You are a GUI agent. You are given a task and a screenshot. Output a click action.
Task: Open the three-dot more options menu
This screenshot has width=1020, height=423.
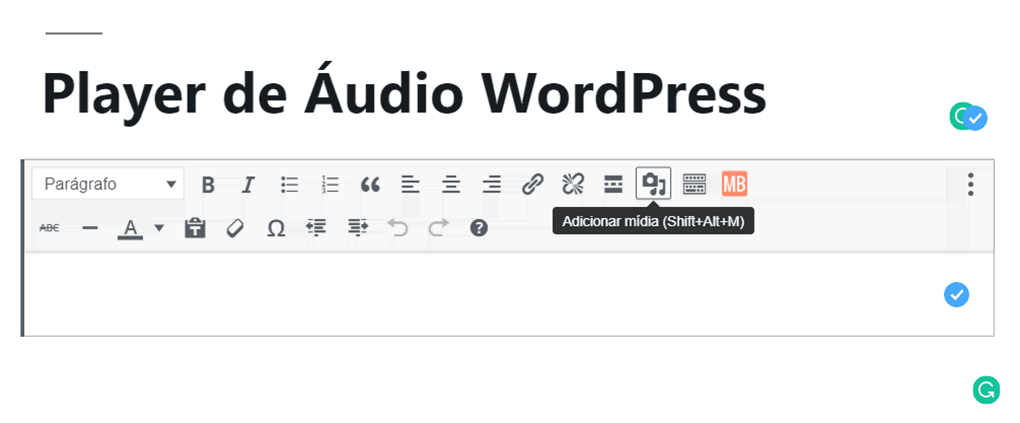pos(971,184)
